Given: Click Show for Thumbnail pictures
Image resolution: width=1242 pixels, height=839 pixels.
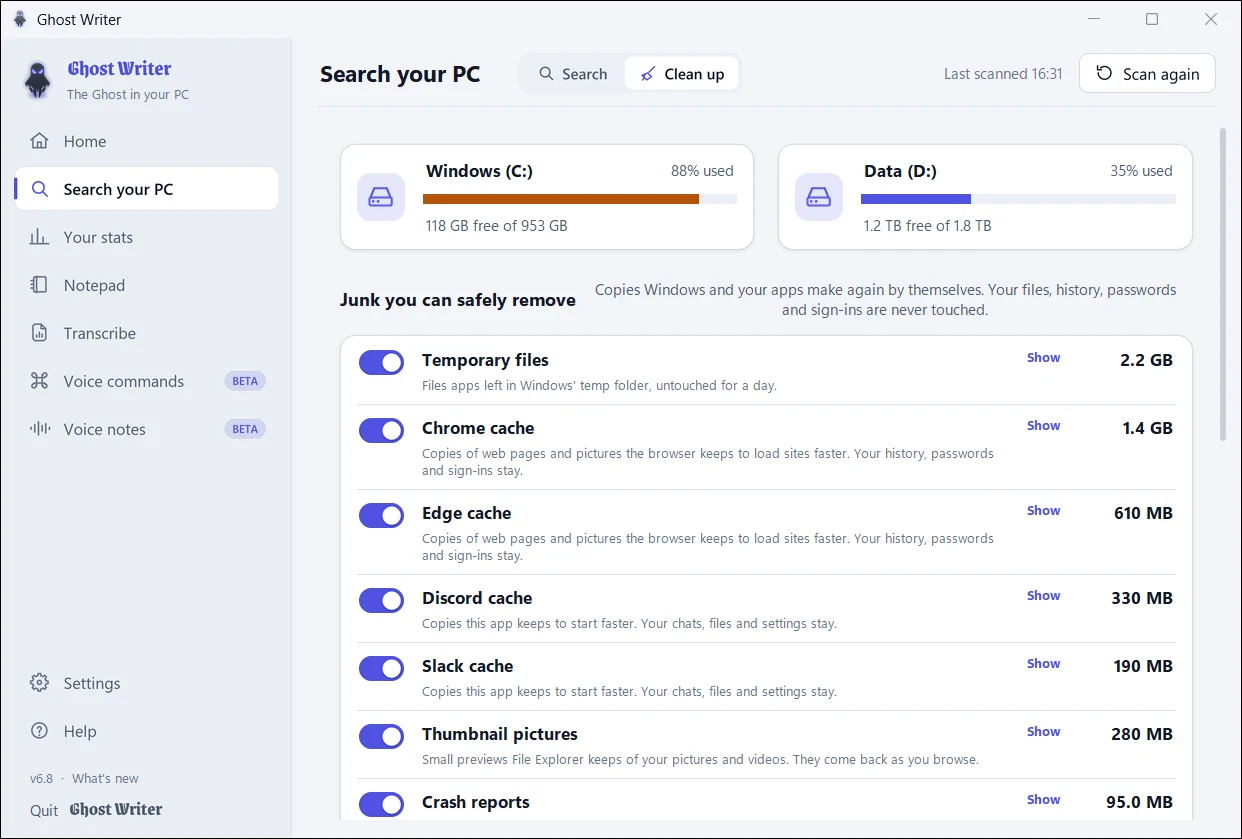Looking at the screenshot, I should pos(1043,731).
